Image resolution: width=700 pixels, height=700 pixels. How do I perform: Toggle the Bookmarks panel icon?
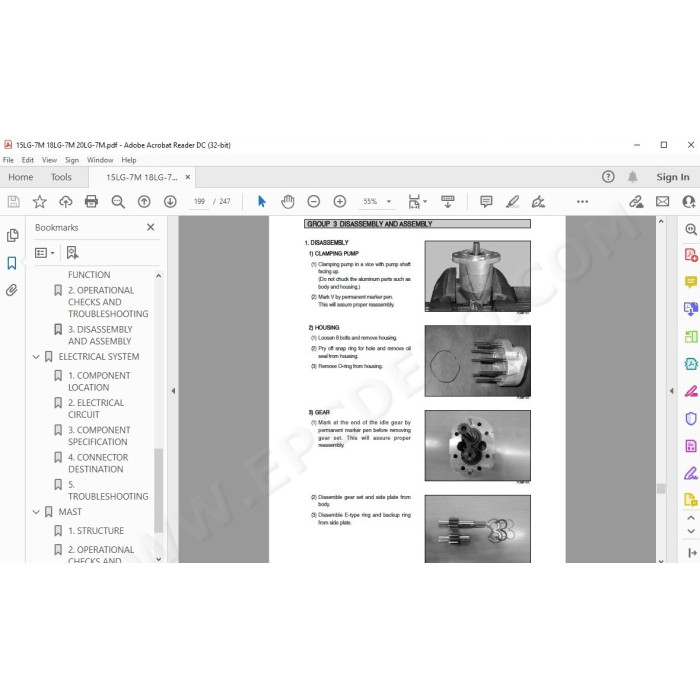click(x=12, y=263)
